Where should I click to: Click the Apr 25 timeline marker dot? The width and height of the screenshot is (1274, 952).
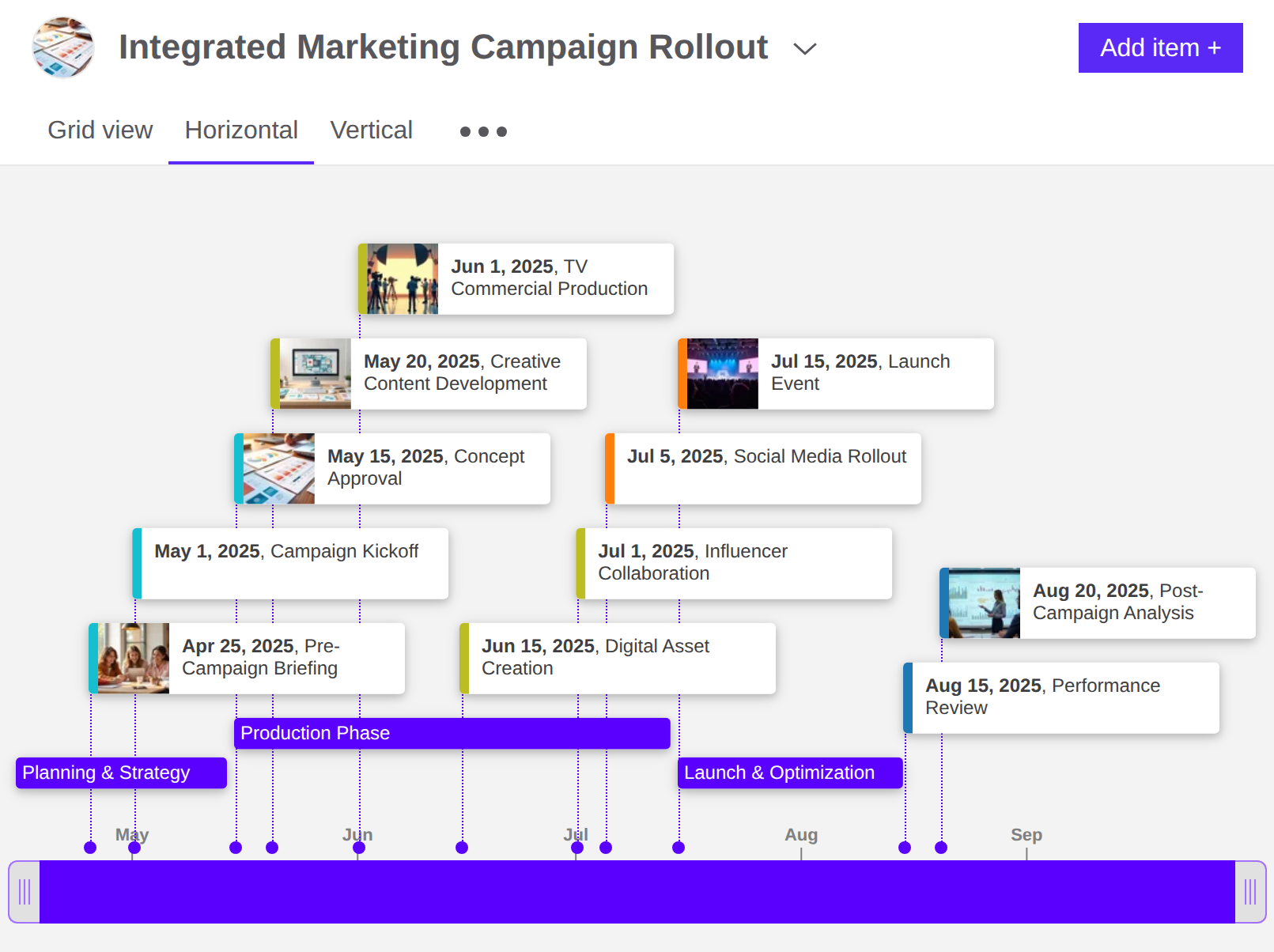click(x=90, y=847)
